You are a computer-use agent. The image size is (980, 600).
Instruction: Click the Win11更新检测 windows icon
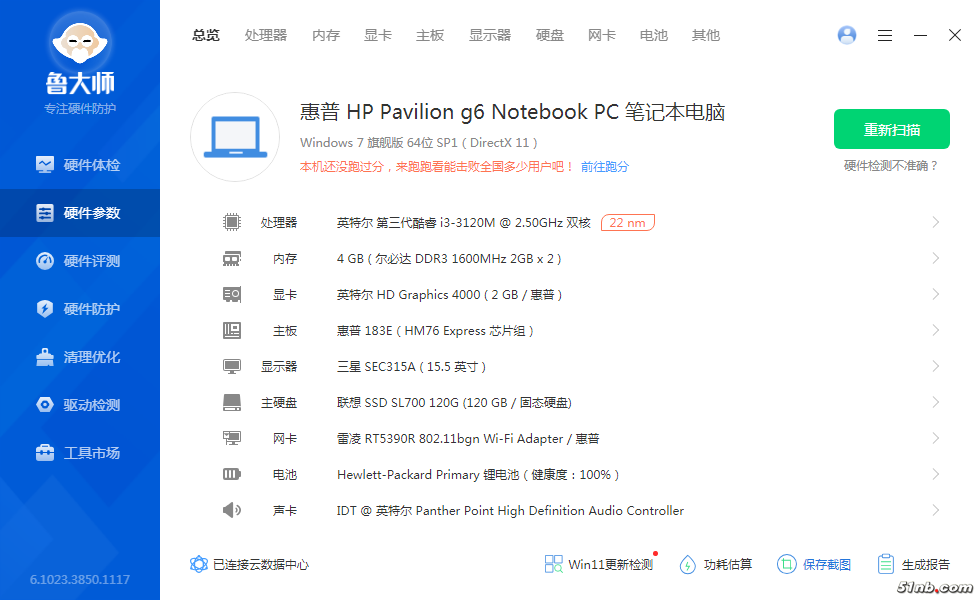[553, 564]
